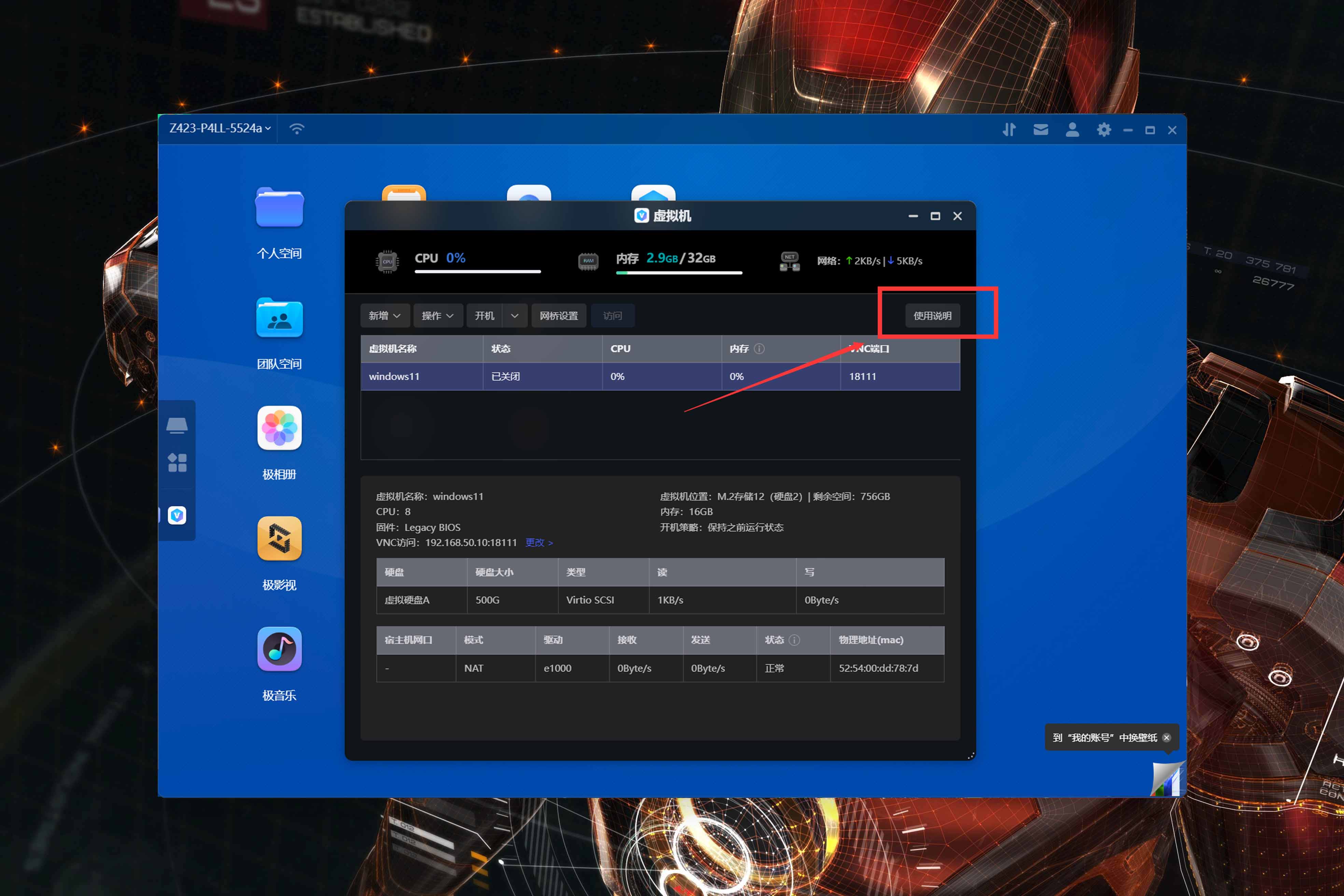The height and width of the screenshot is (896, 1344).
Task: Click the NAT mode cell
Action: 495,668
